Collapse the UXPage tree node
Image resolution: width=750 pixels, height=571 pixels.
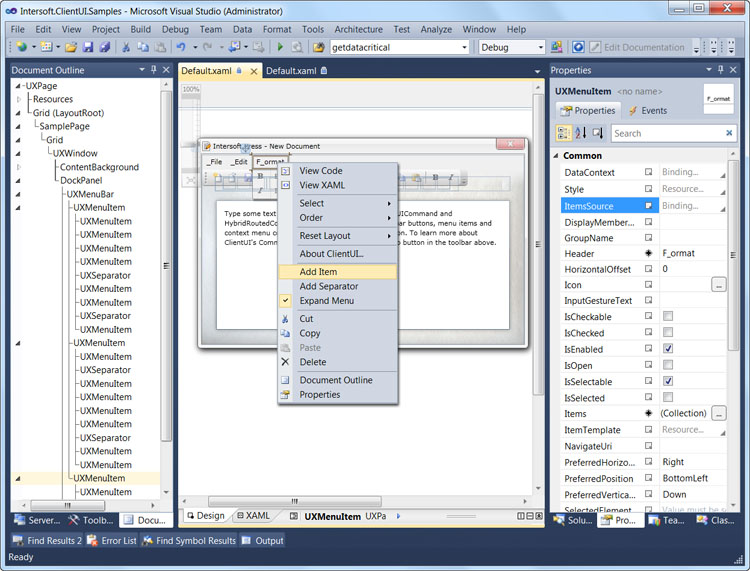(x=18, y=86)
